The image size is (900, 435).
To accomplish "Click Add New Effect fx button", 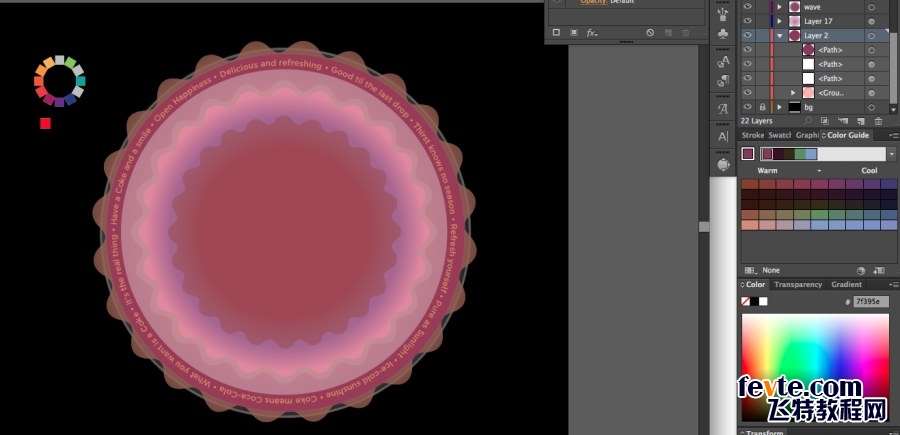I will [x=591, y=33].
